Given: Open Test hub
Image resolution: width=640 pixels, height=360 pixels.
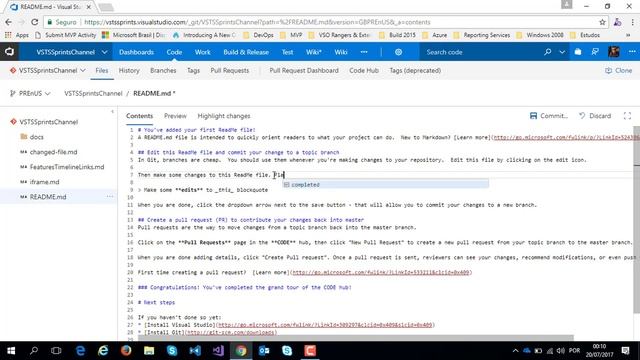Looking at the screenshot, I should 287,52.
